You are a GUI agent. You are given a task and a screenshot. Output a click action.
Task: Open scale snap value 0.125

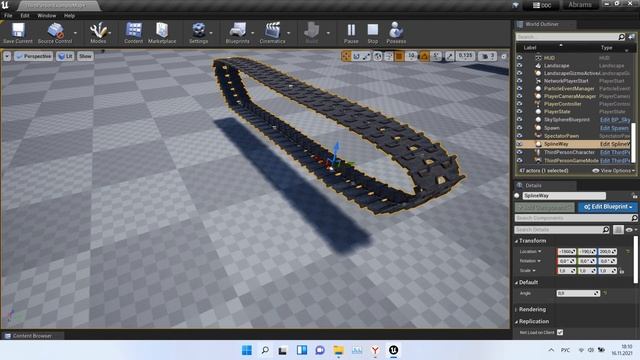pyautogui.click(x=465, y=56)
